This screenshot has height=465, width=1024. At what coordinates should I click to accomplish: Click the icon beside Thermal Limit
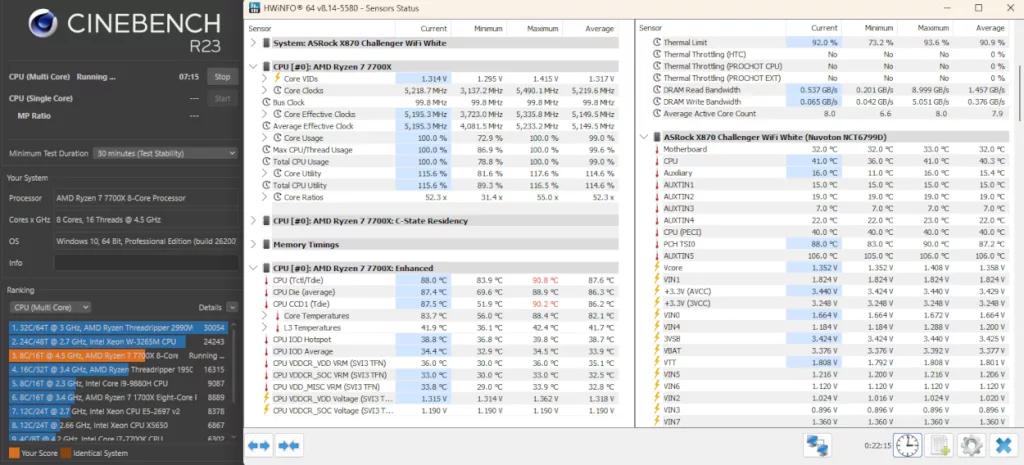pos(657,42)
